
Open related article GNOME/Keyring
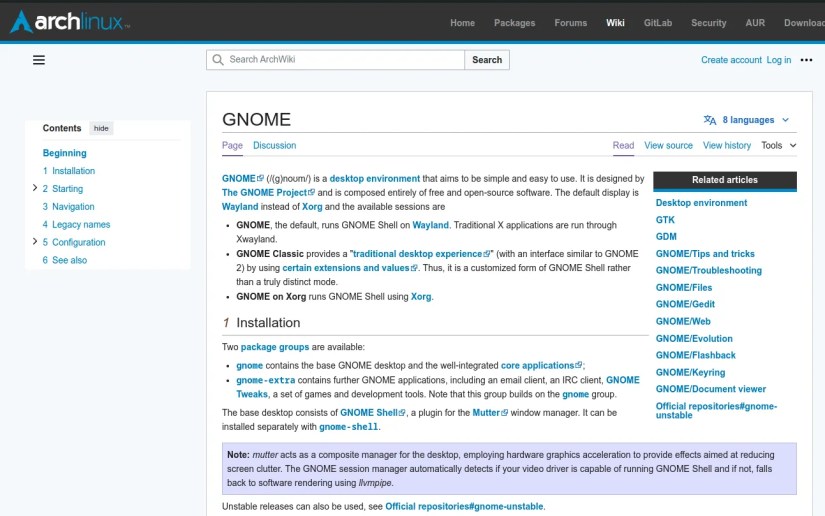(x=690, y=372)
